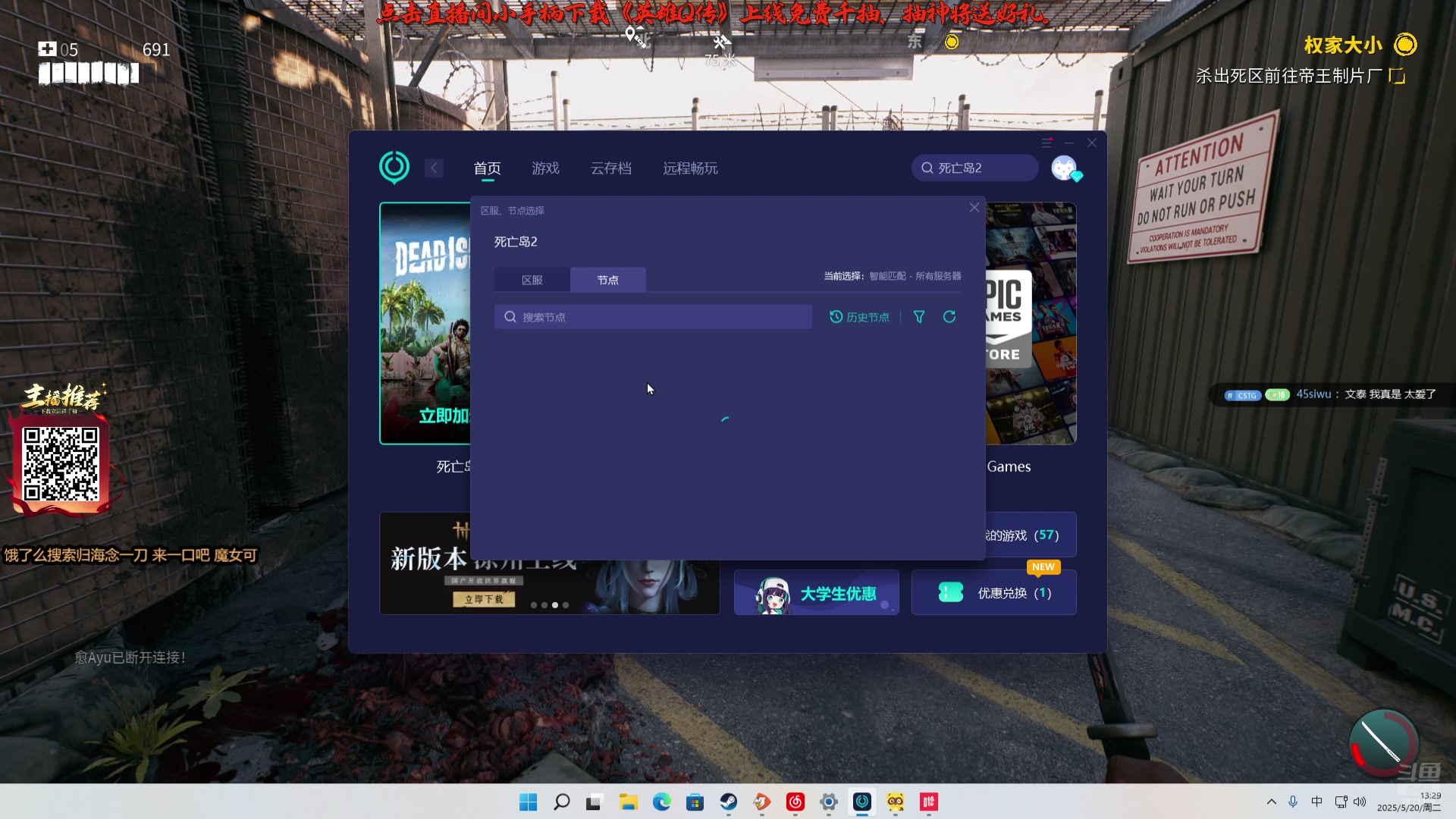Open Steam from the taskbar
This screenshot has height=819, width=1456.
click(x=729, y=802)
